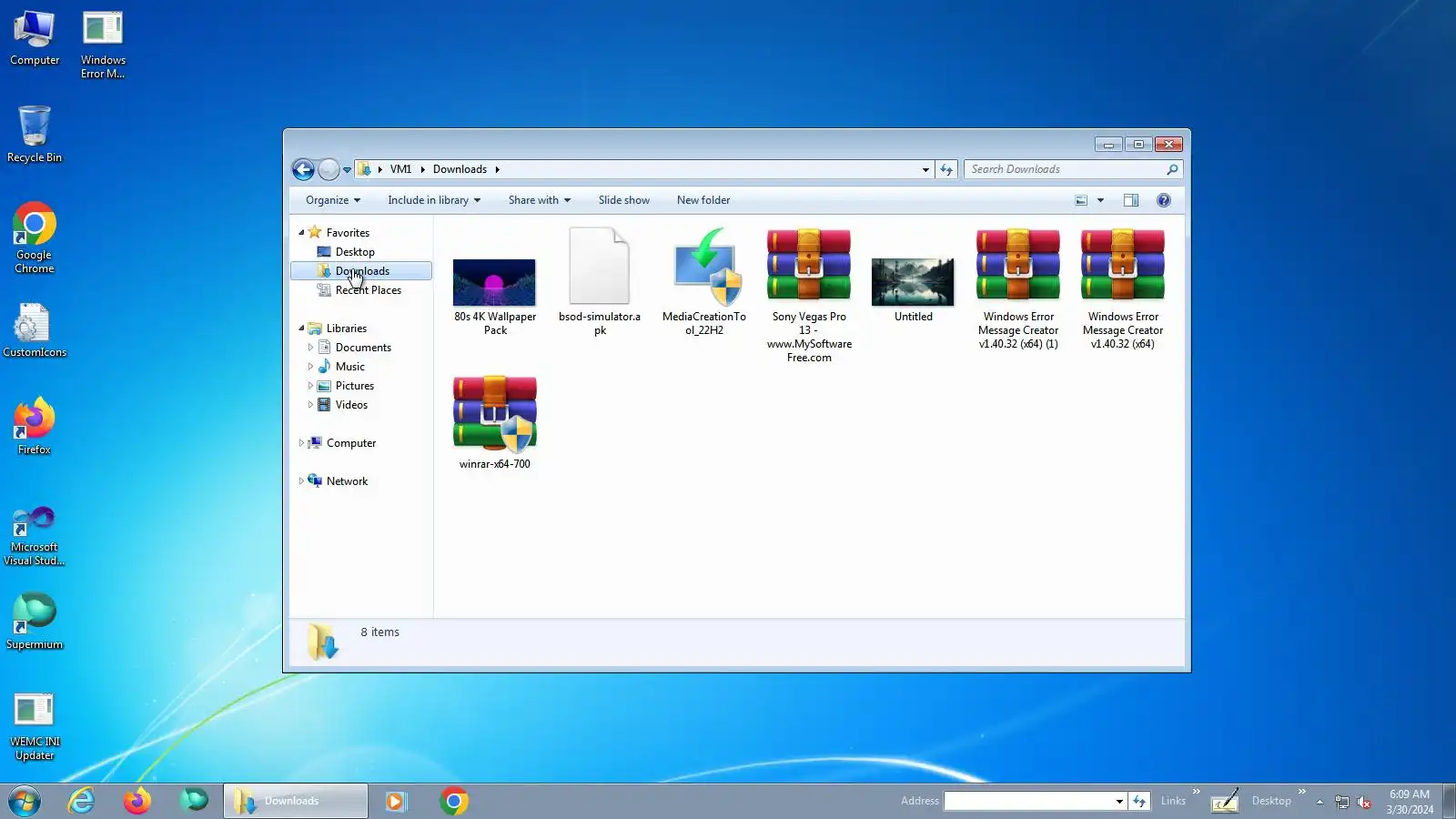Open the recent pages dropdown arrow
1456x819 pixels.
click(347, 170)
